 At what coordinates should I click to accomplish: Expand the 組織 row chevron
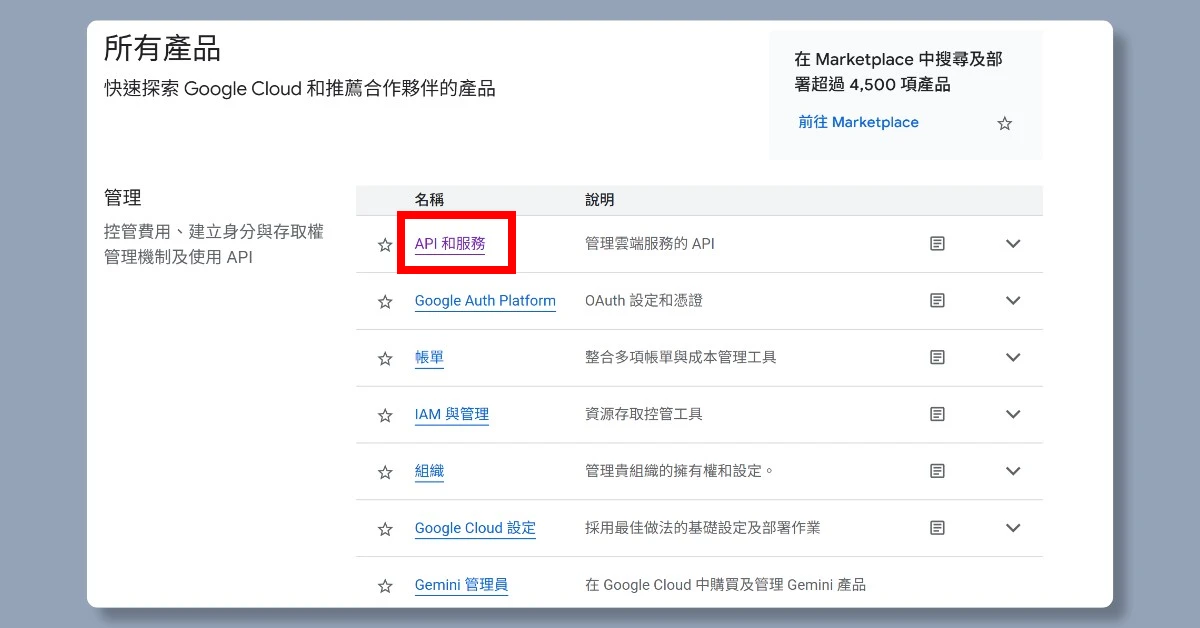tap(1013, 471)
